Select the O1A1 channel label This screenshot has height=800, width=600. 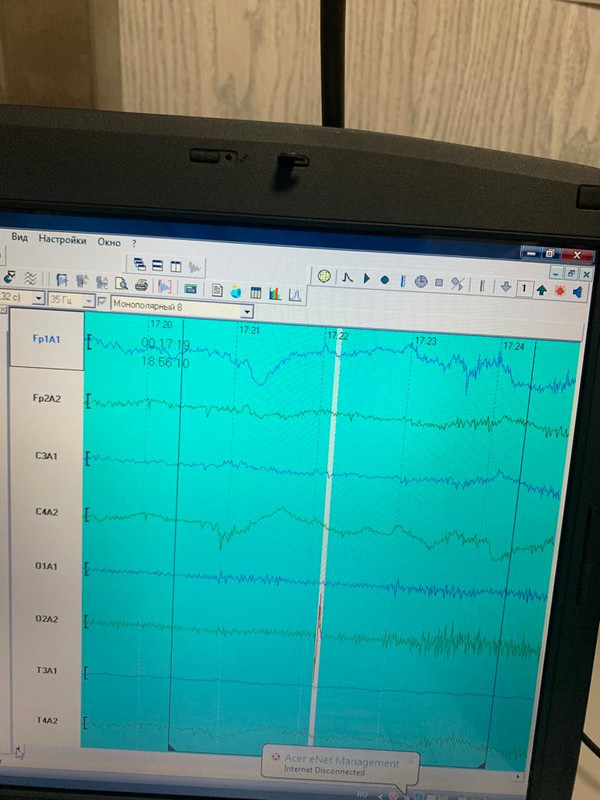point(46,566)
